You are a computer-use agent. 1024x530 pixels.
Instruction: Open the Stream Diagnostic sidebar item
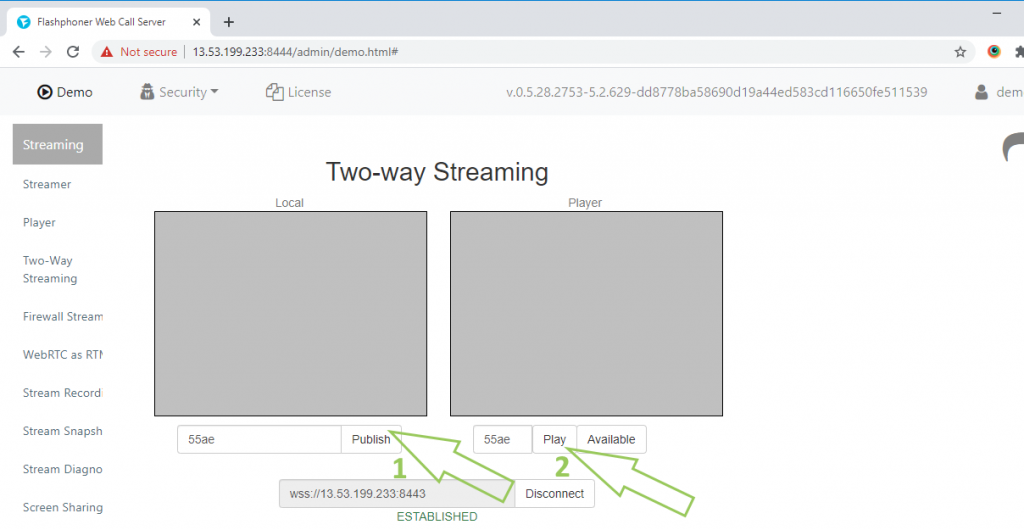pos(63,469)
